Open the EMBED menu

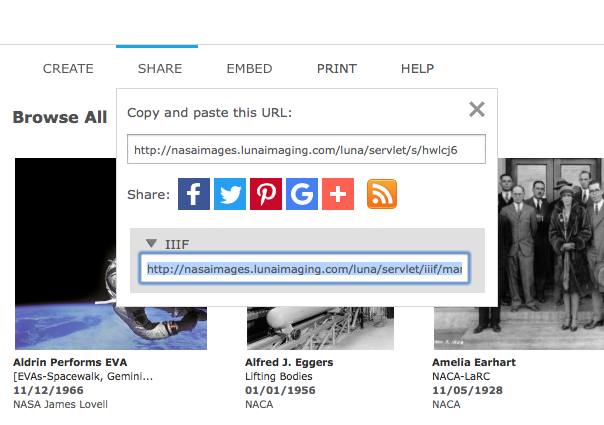[249, 69]
